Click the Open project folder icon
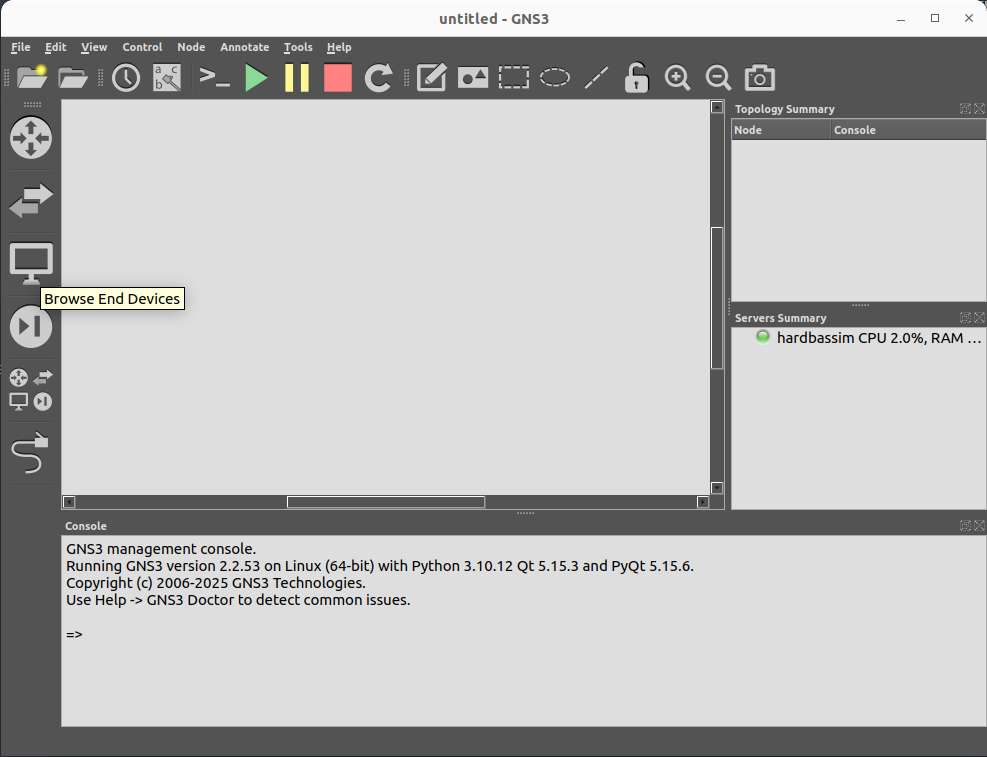 (x=73, y=78)
